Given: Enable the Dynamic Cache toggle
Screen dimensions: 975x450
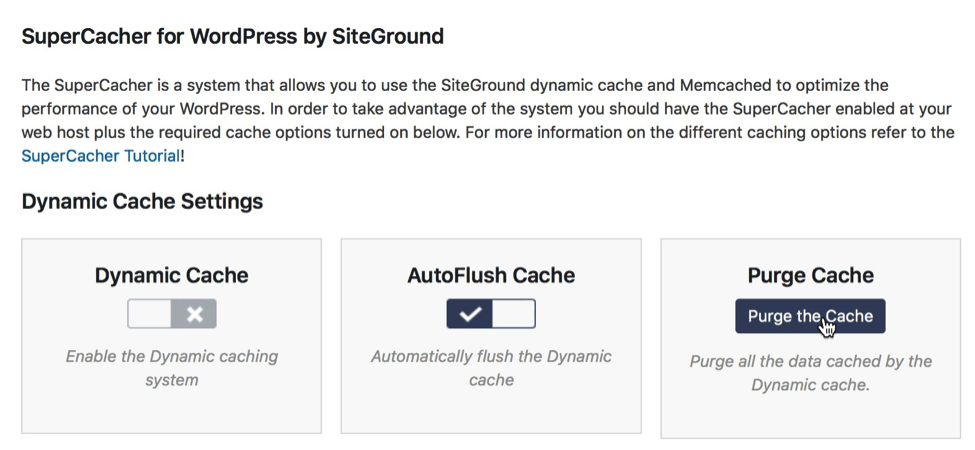Looking at the screenshot, I should click(172, 314).
